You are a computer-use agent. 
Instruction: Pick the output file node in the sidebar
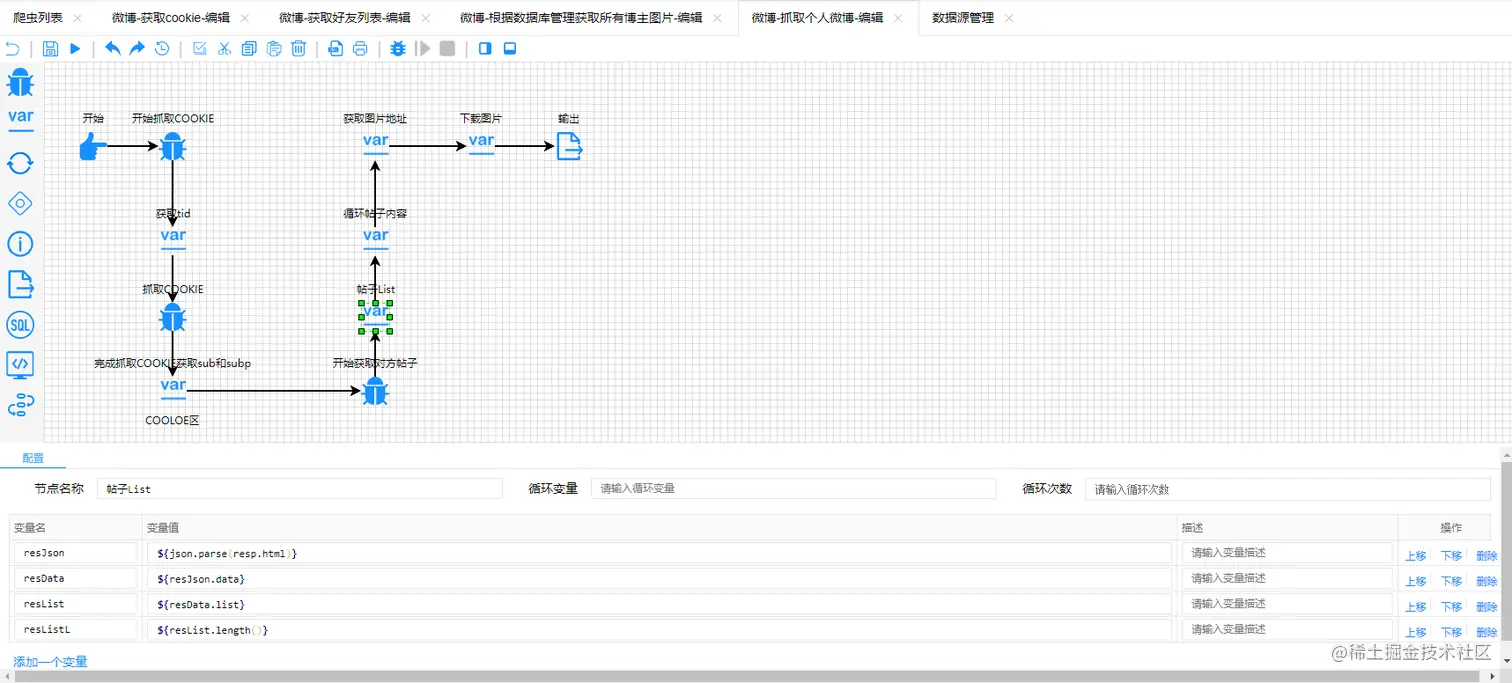pos(20,284)
